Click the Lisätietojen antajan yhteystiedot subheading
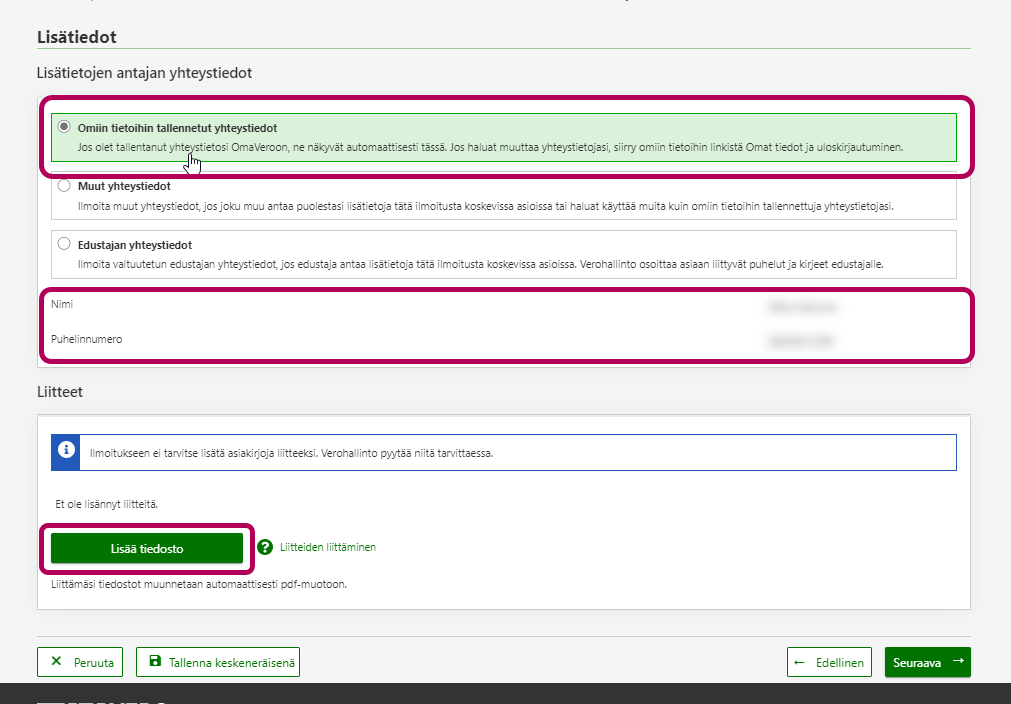 [144, 73]
